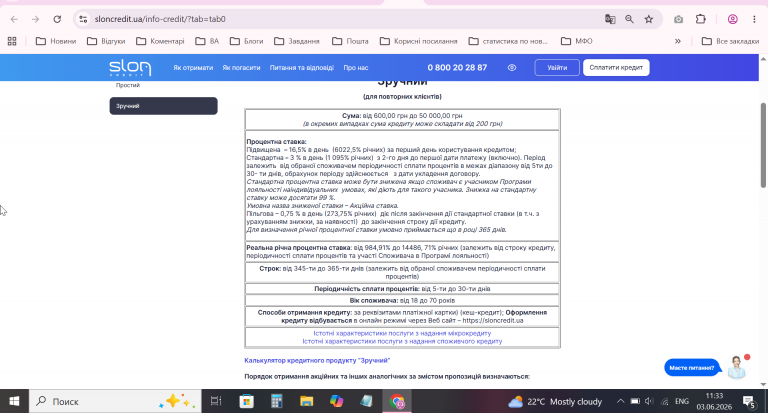Image resolution: width=768 pixels, height=413 pixels.
Task: Open Chrome three-dot menu
Action: [754, 19]
